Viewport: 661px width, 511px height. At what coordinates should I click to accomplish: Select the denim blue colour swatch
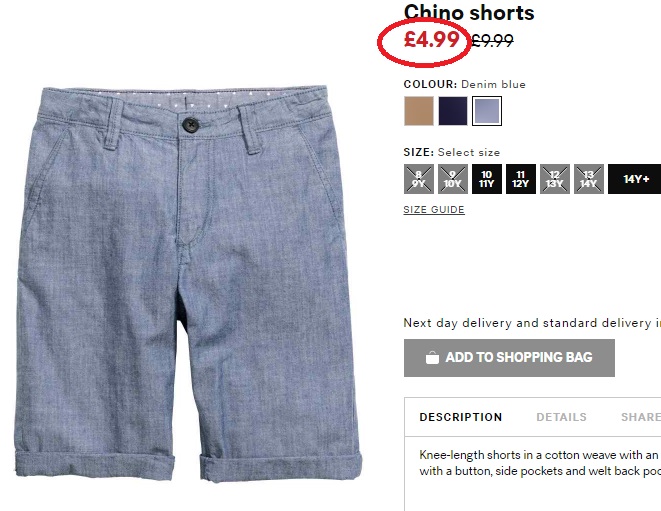coord(487,111)
